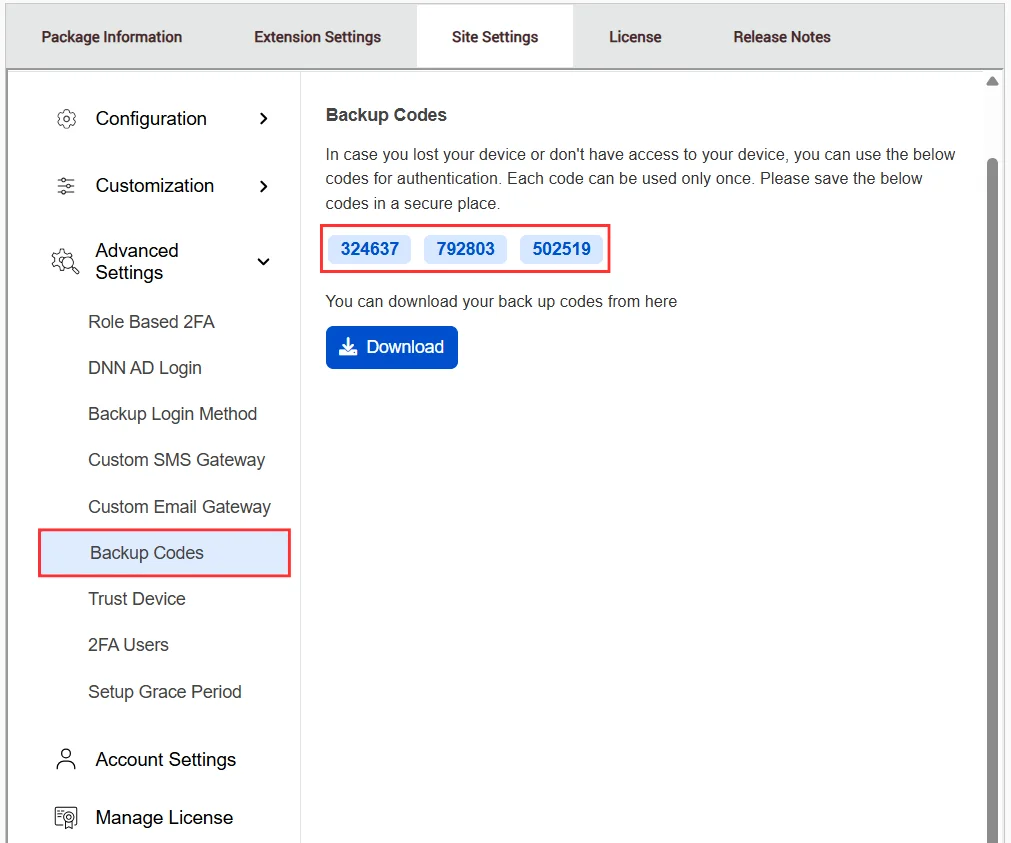Image resolution: width=1011 pixels, height=843 pixels.
Task: Open the DNN AD Login settings
Action: tap(144, 367)
